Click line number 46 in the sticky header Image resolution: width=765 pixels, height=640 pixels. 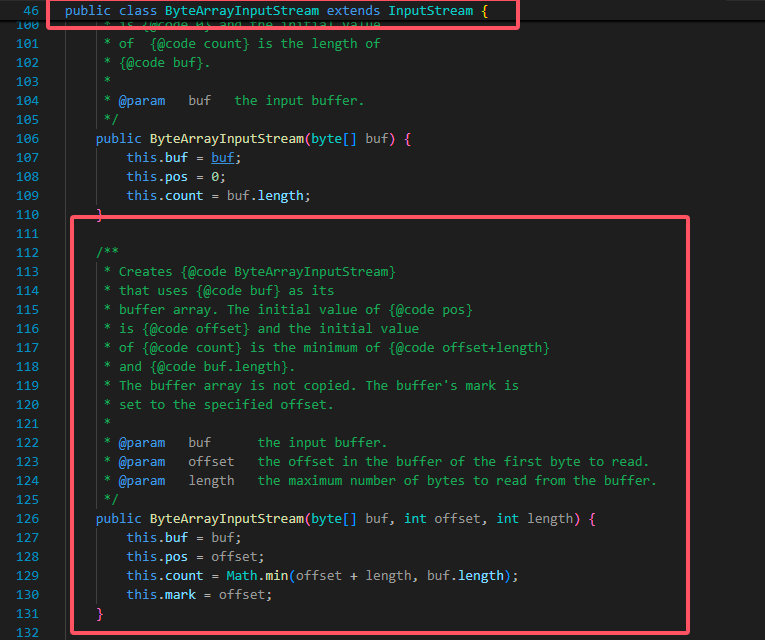29,11
